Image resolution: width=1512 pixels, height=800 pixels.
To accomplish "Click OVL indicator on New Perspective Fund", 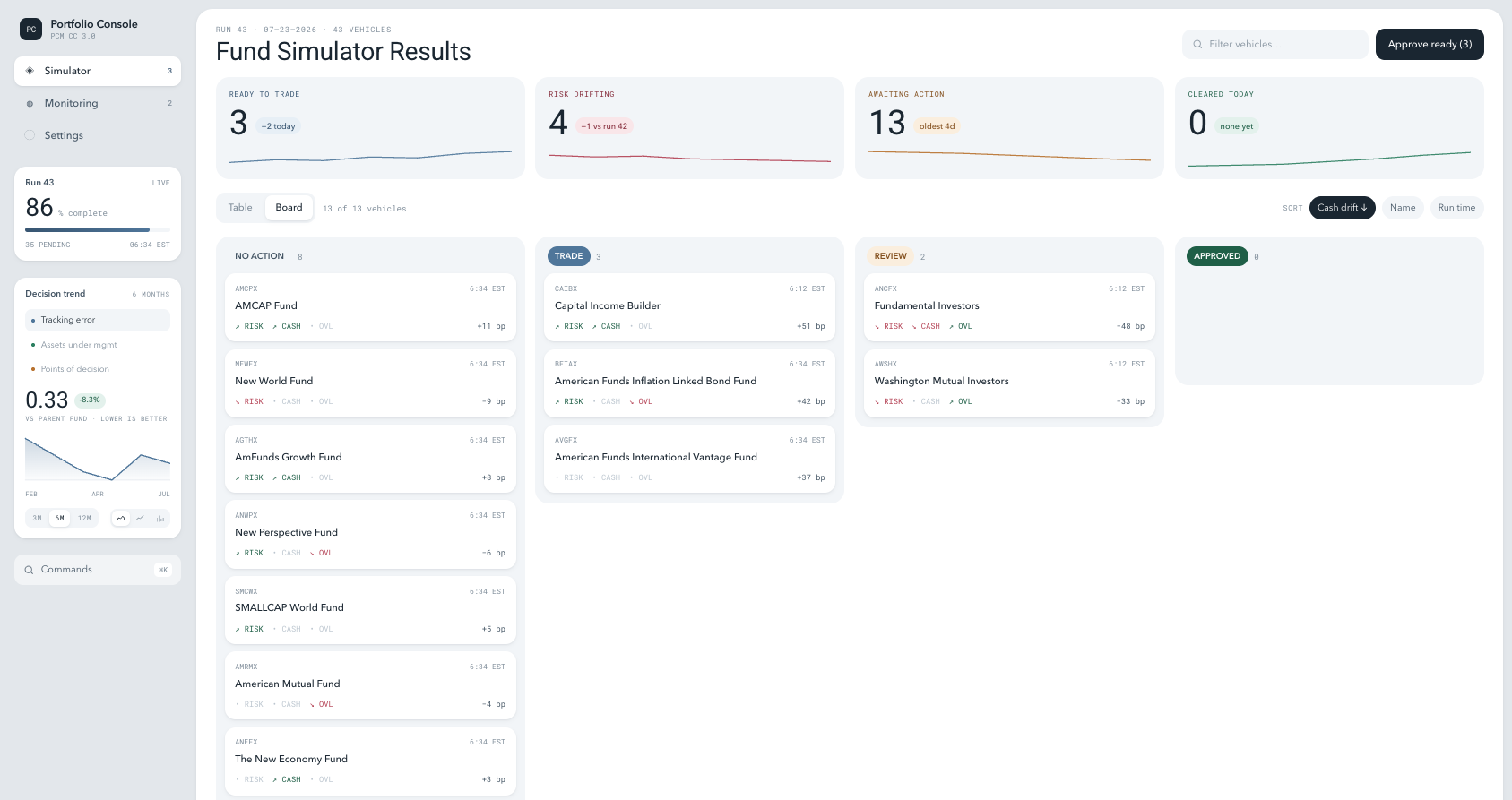I will pyautogui.click(x=321, y=553).
